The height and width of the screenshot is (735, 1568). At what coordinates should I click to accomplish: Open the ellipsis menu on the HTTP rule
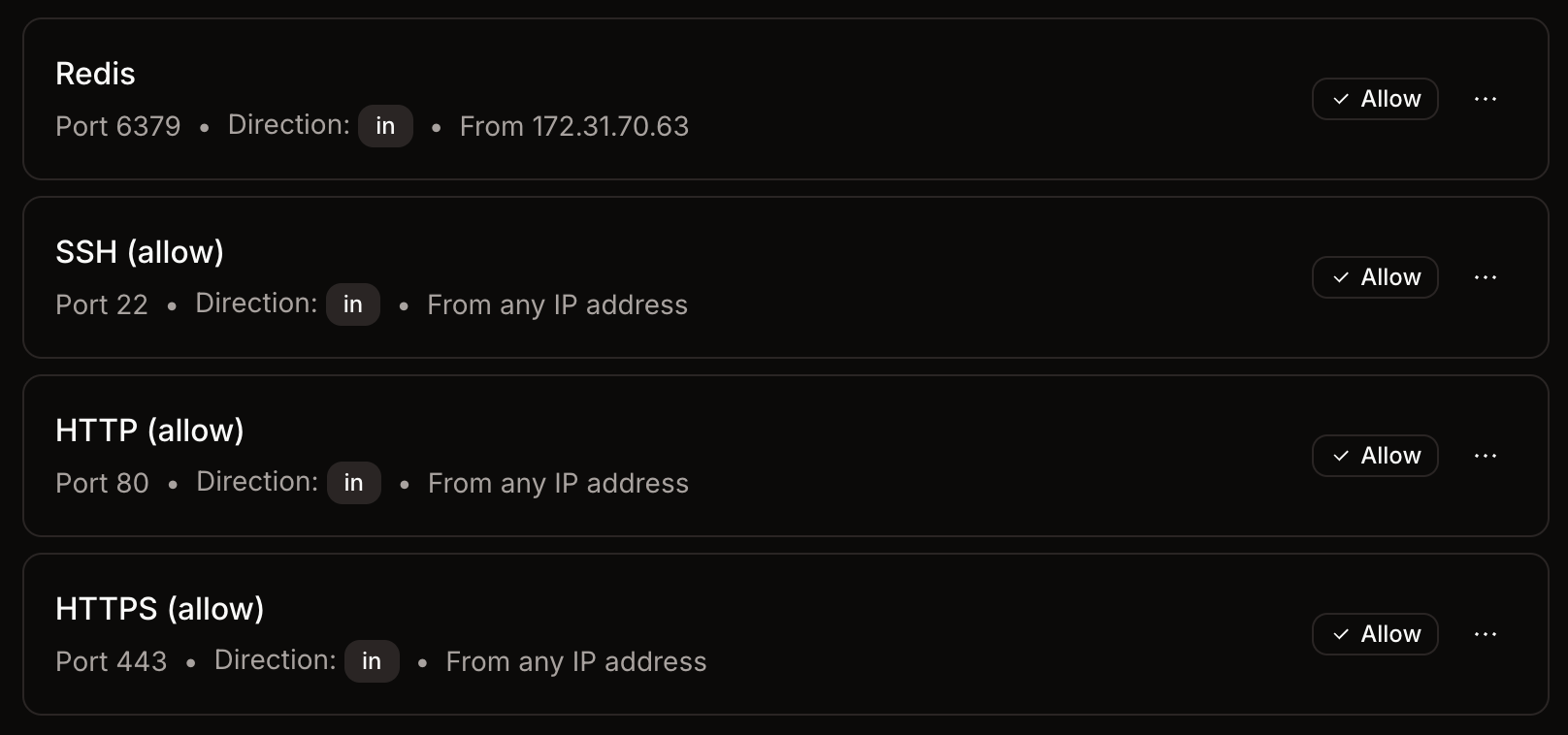1486,456
